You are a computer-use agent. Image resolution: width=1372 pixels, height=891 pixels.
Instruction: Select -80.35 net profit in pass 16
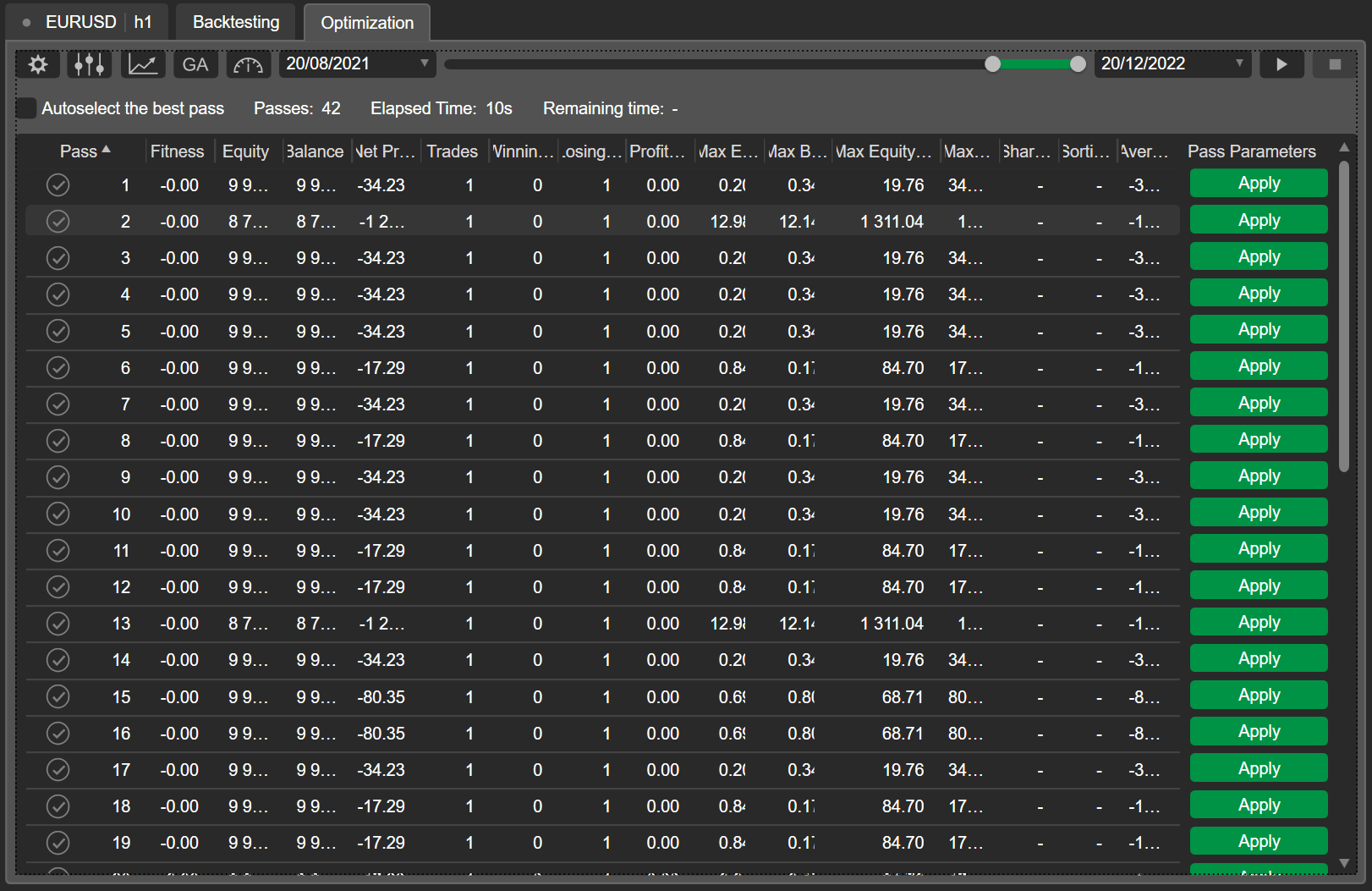pyautogui.click(x=381, y=734)
